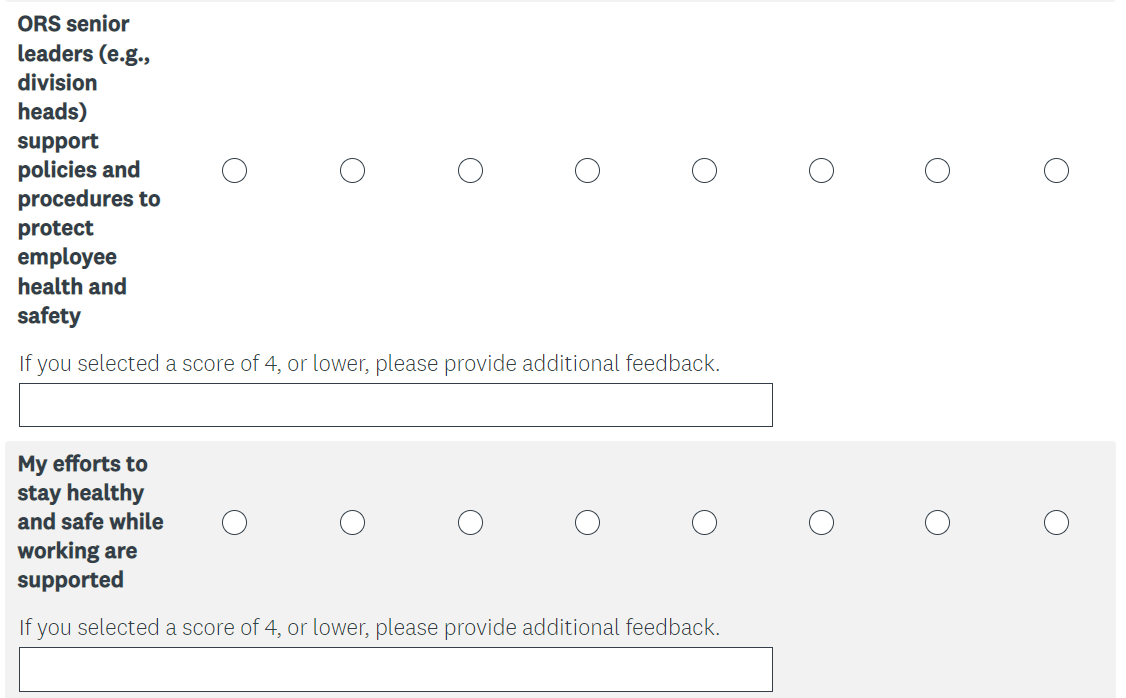Click feedback text box under ORS senior leaders
1126x698 pixels.
395,405
